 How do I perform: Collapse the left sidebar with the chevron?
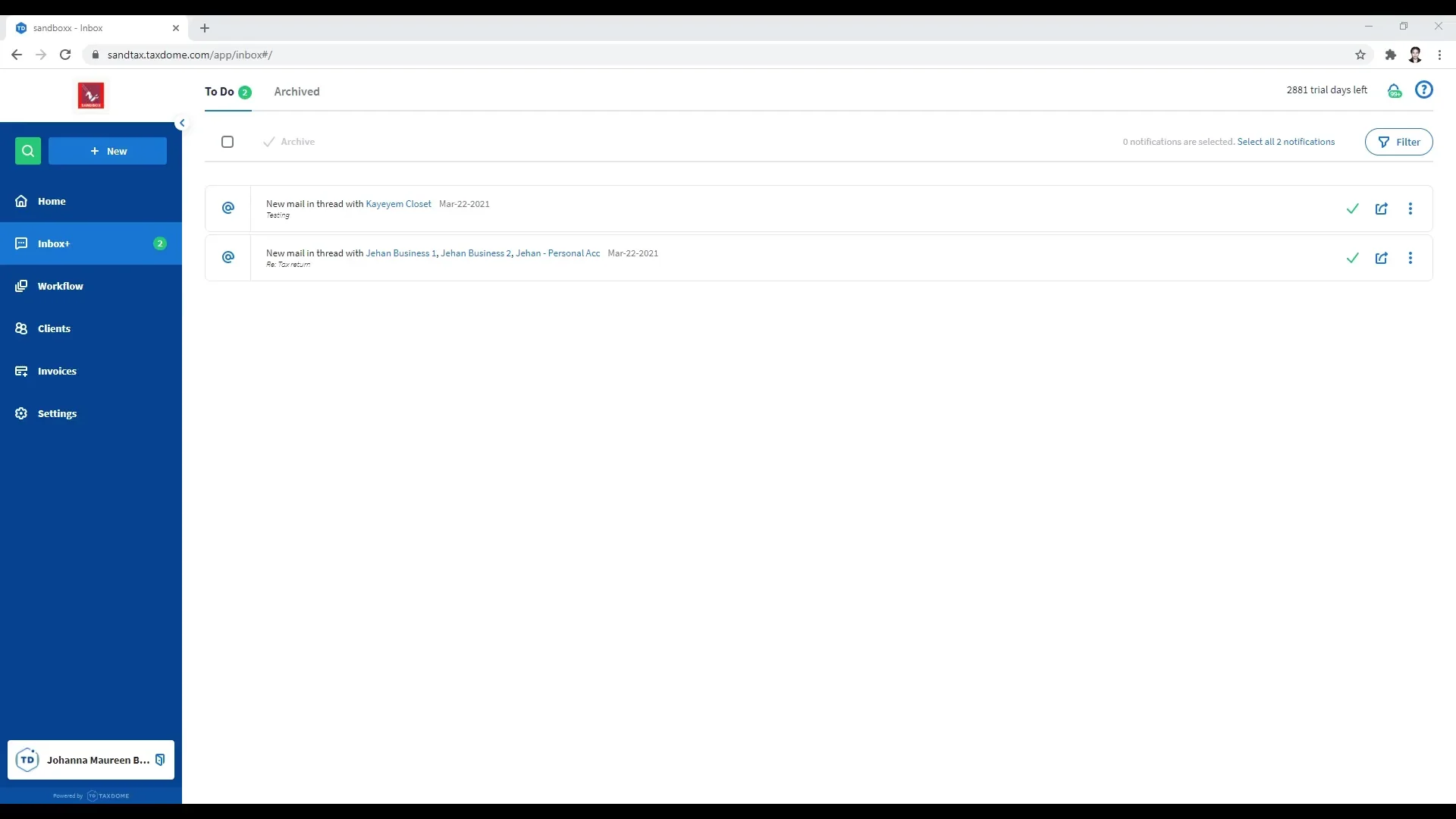click(182, 122)
